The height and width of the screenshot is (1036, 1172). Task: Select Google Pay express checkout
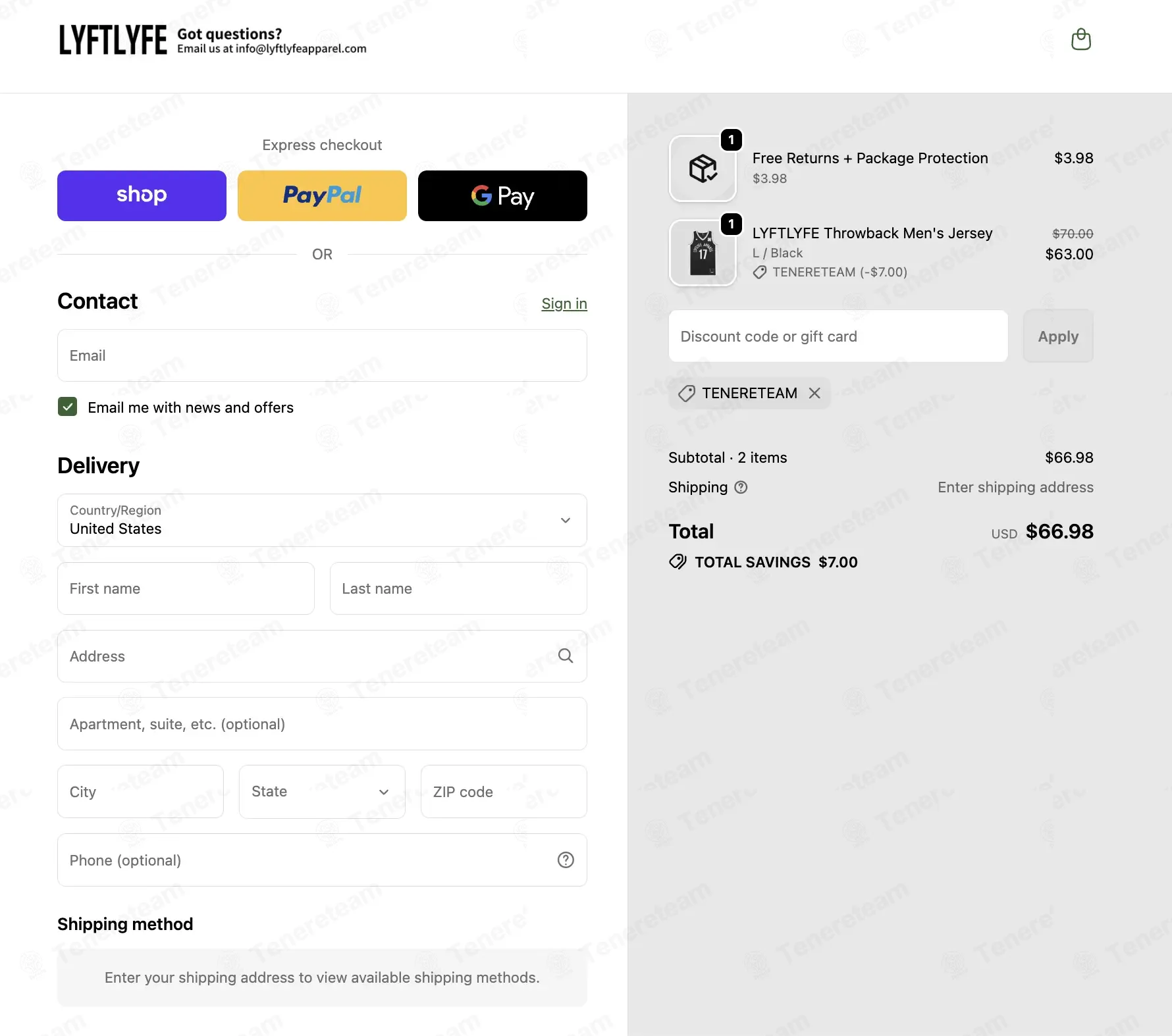point(502,195)
